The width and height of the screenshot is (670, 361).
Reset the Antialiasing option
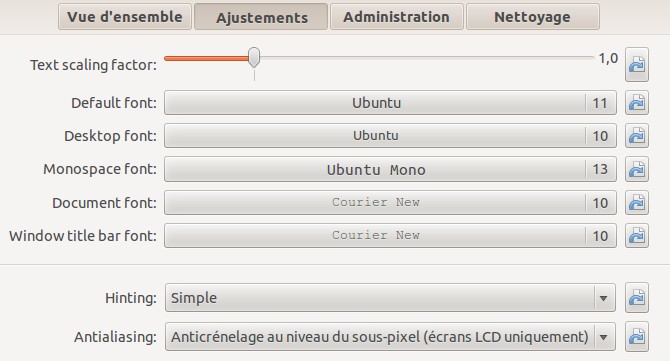[x=637, y=337]
